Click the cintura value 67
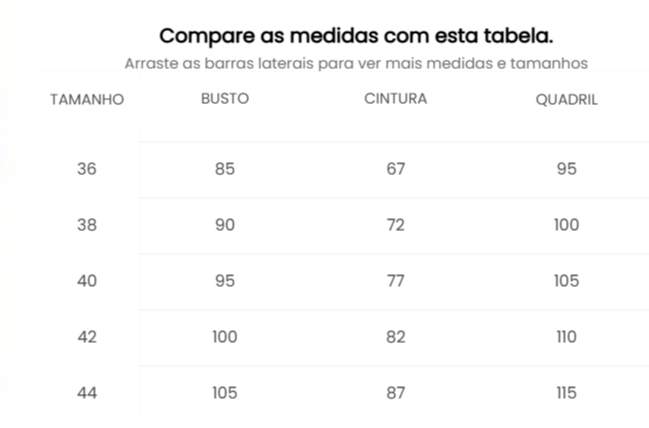Screen dimensions: 649x428 click(x=396, y=169)
